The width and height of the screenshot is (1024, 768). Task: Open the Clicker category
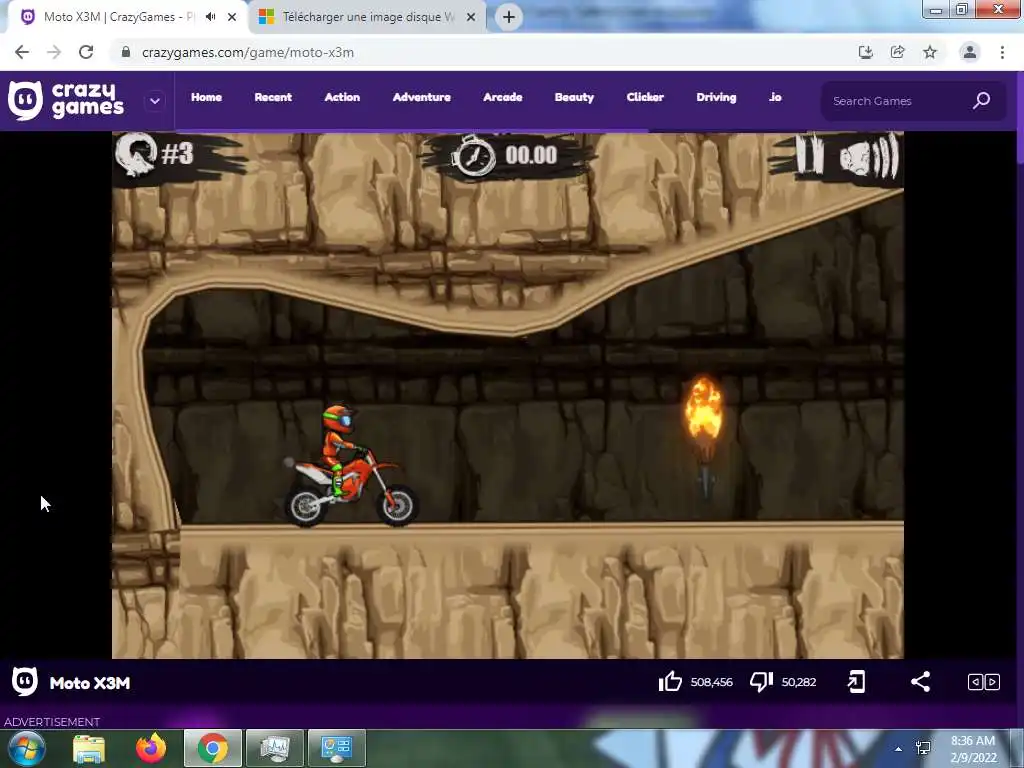pyautogui.click(x=645, y=97)
